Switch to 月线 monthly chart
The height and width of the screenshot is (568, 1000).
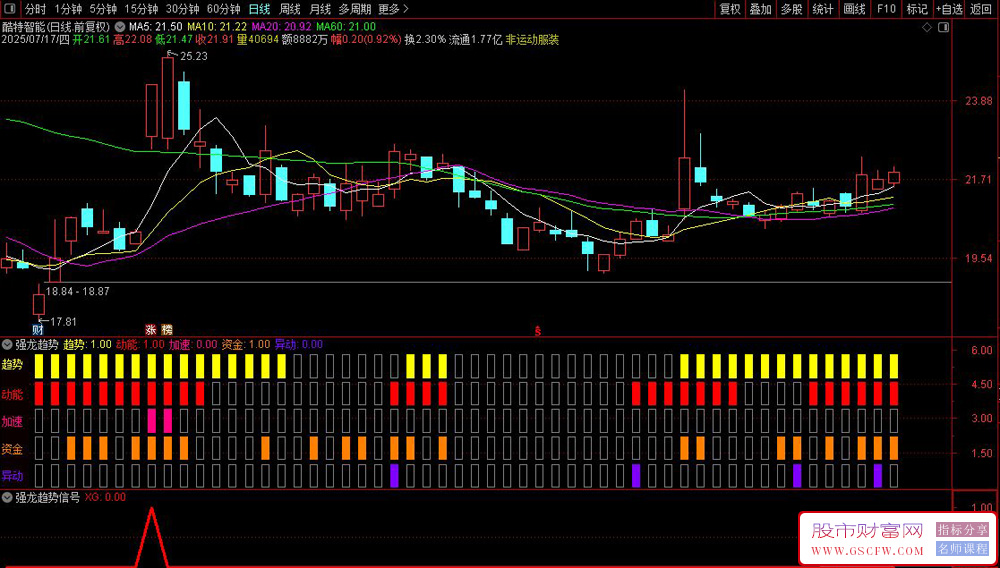point(320,9)
